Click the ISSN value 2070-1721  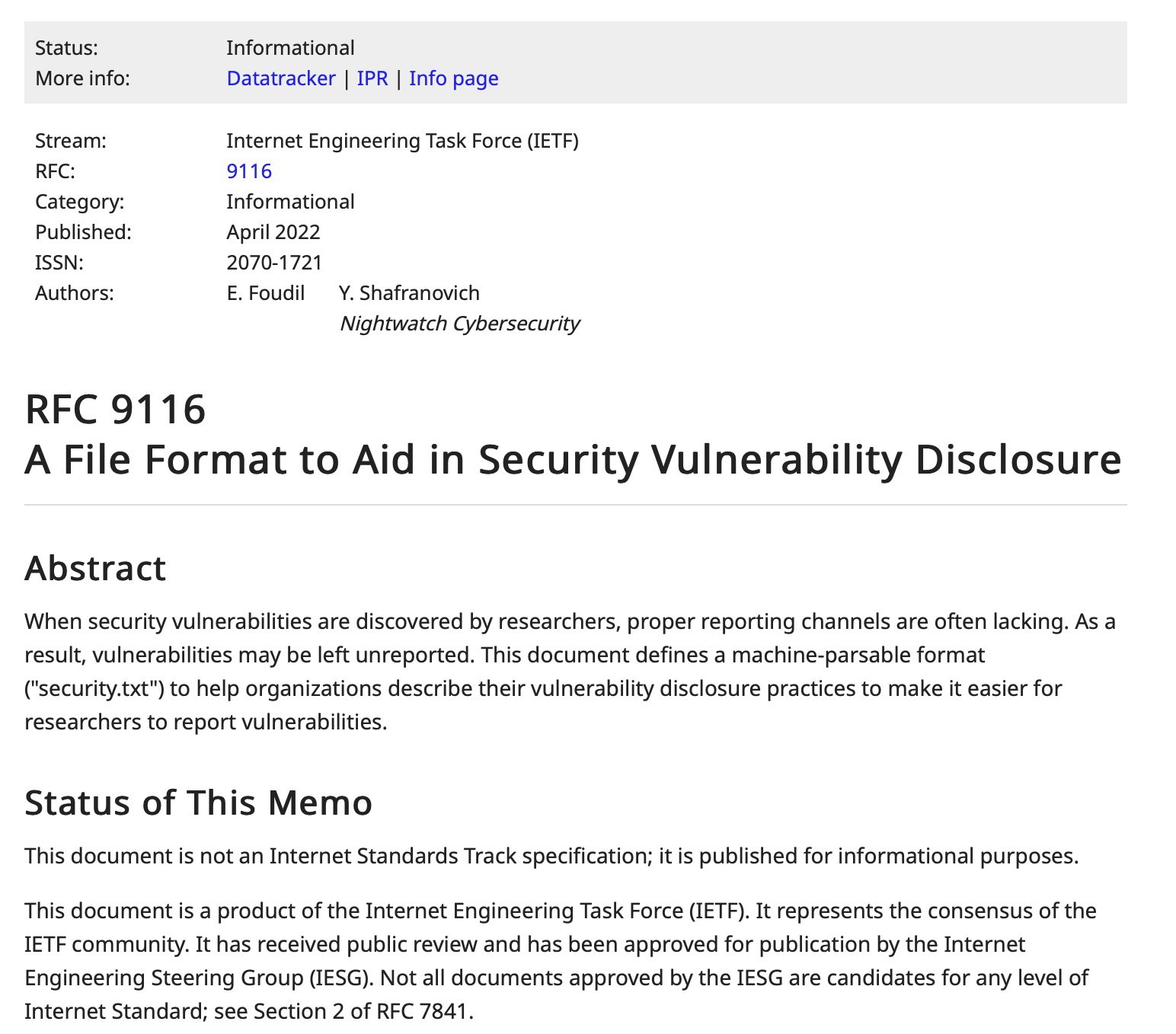click(x=274, y=263)
